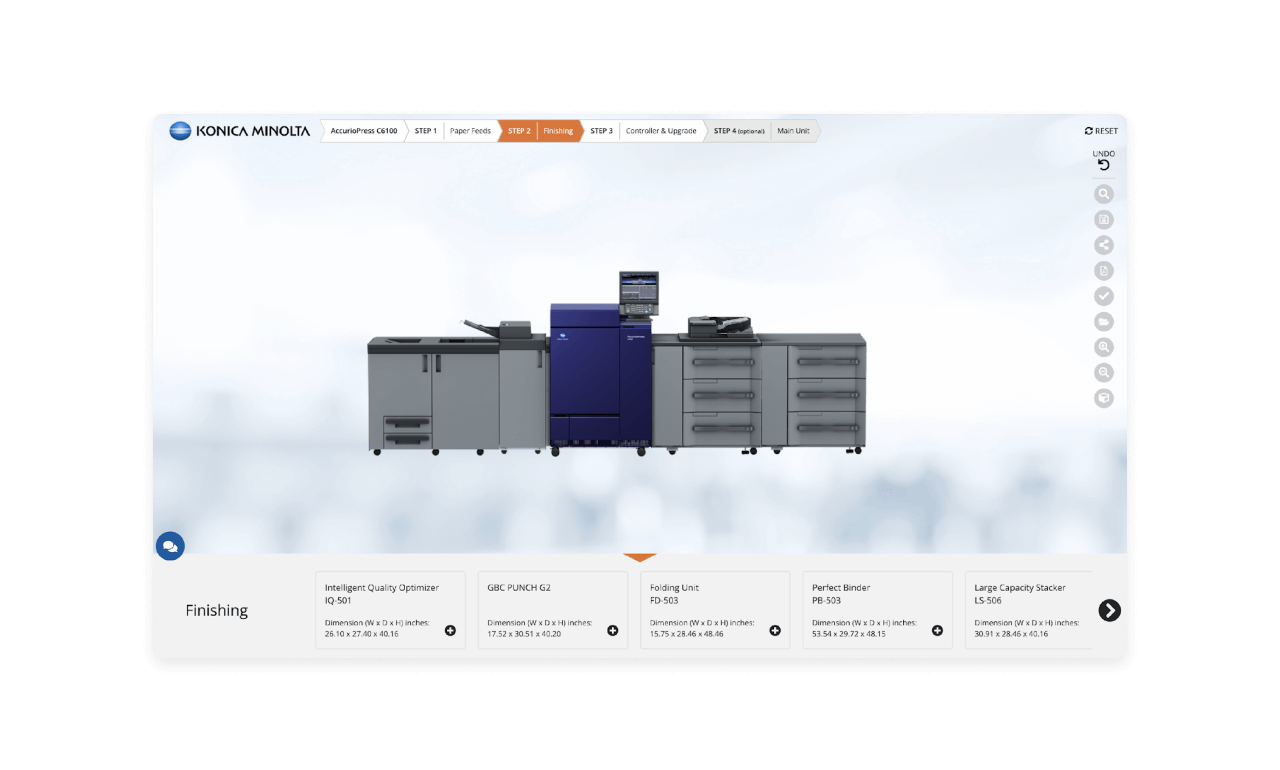This screenshot has height=770, width=1280.
Task: Add the GBC PUNCH G2 with its plus button
Action: (613, 630)
